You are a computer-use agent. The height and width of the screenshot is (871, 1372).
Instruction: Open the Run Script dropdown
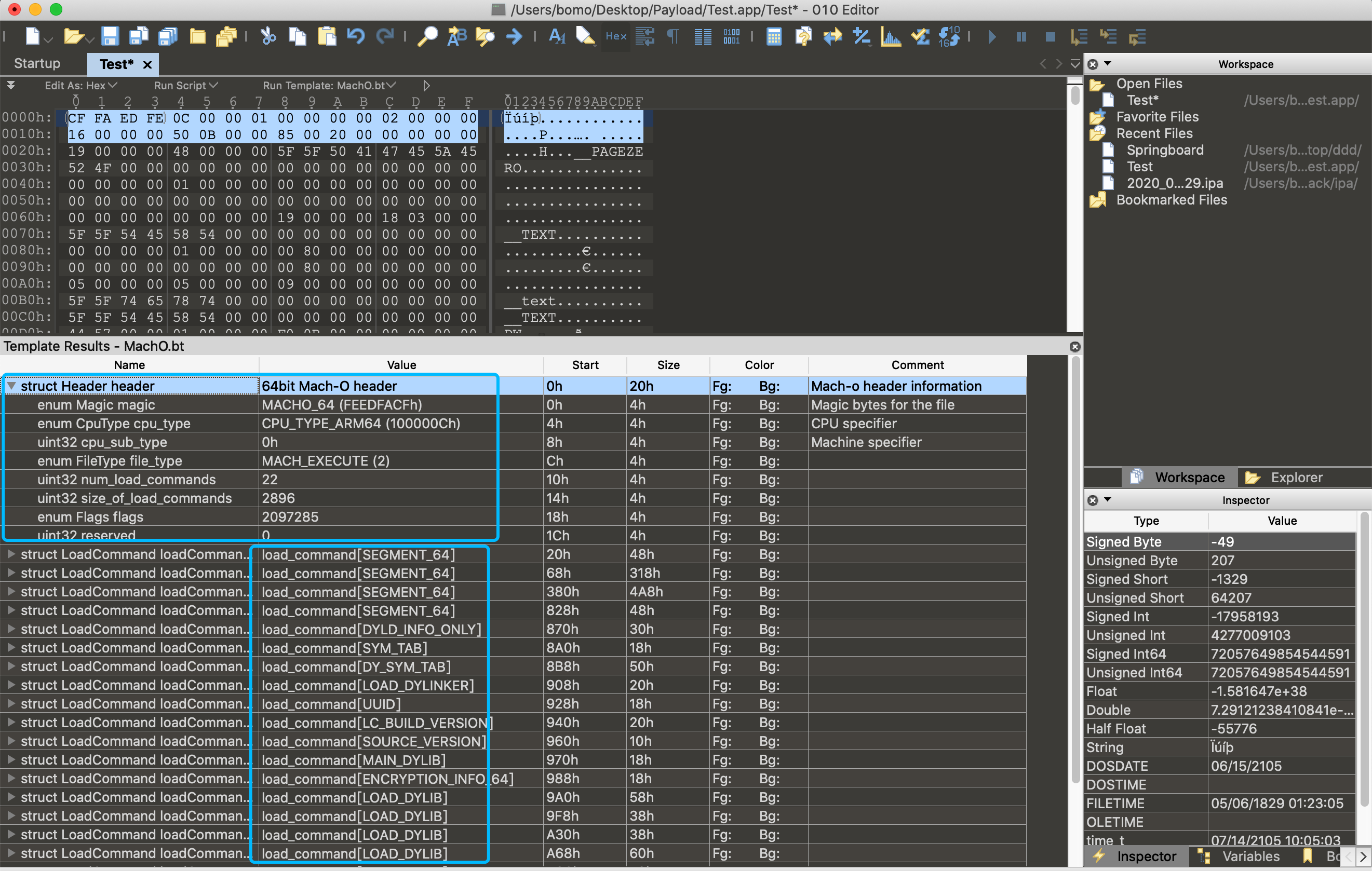coord(186,86)
